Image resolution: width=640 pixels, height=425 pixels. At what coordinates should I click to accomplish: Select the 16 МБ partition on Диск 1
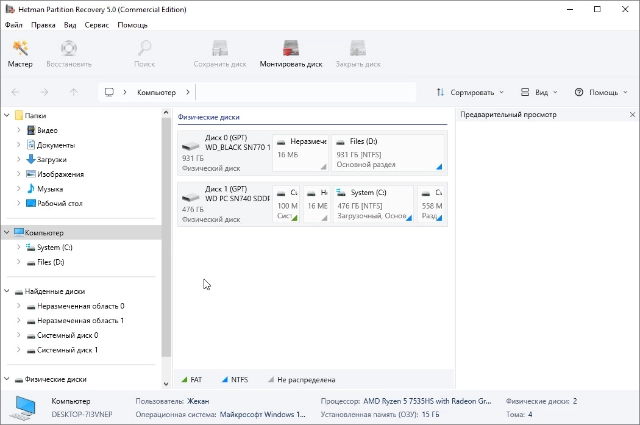tap(316, 204)
